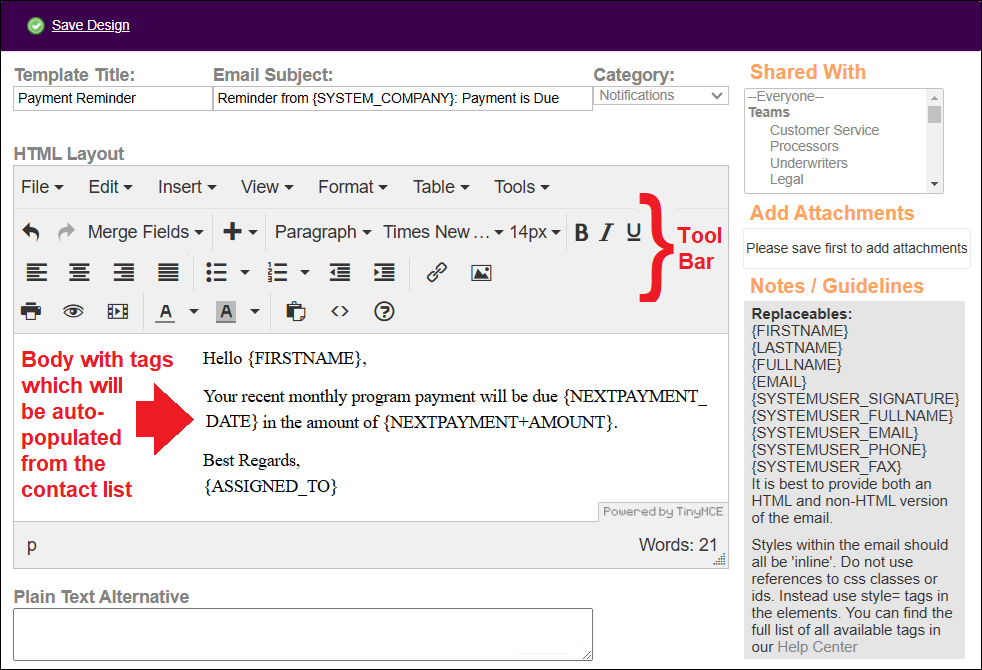Open the Category Notifications dropdown

point(661,95)
